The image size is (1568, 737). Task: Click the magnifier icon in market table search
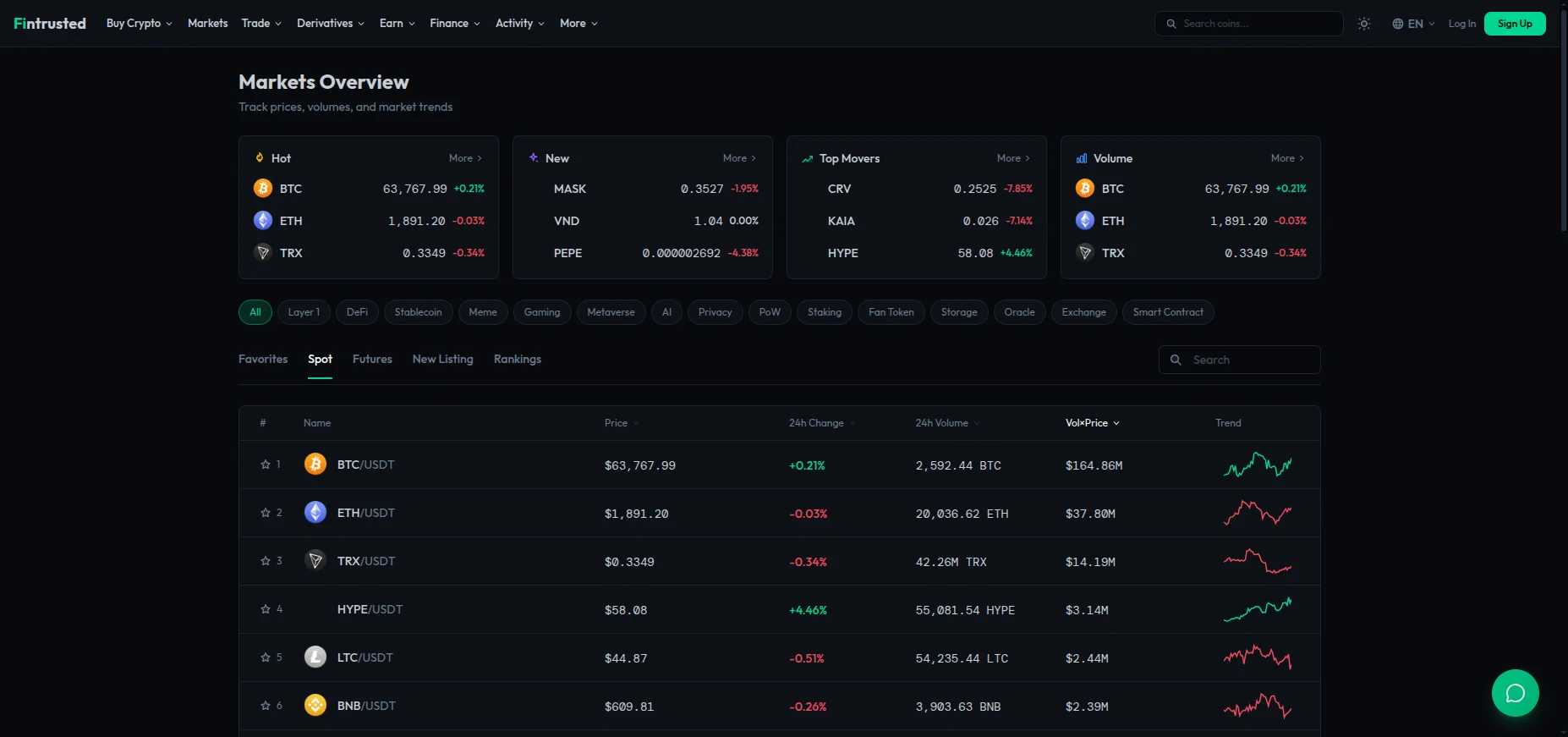coord(1176,360)
